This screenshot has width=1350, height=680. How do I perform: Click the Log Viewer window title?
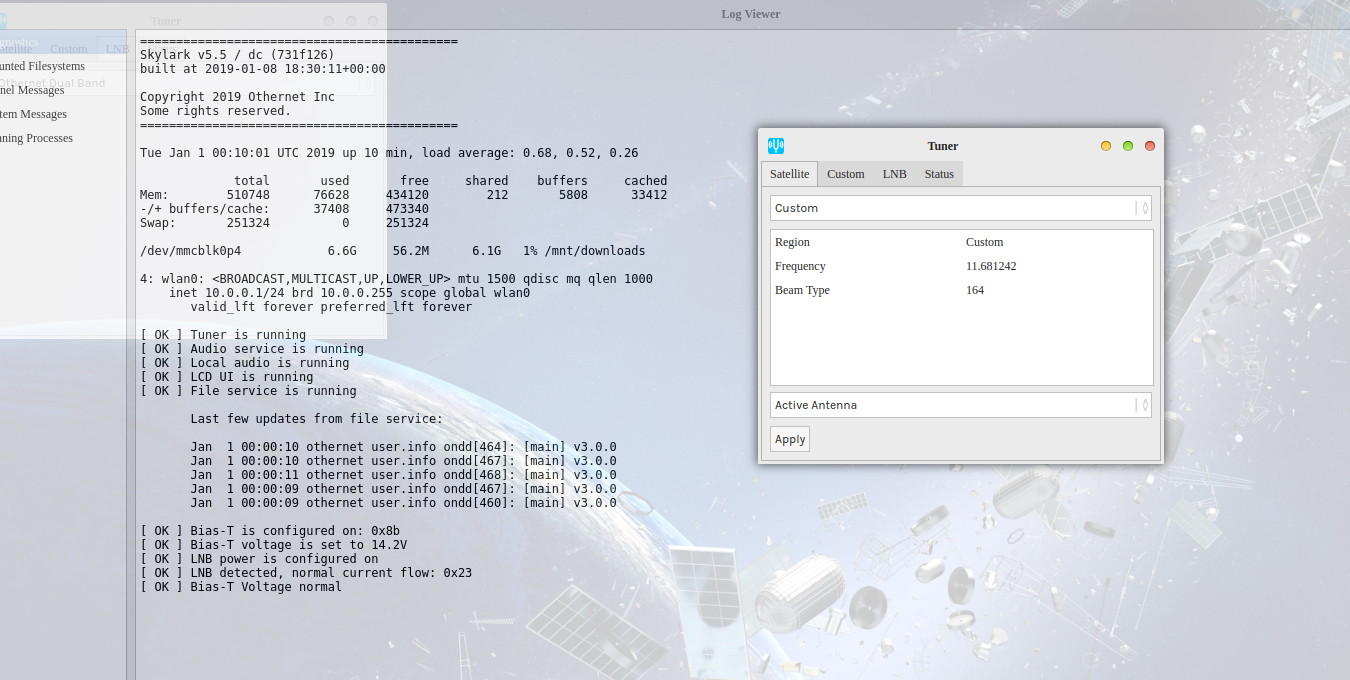[x=751, y=14]
